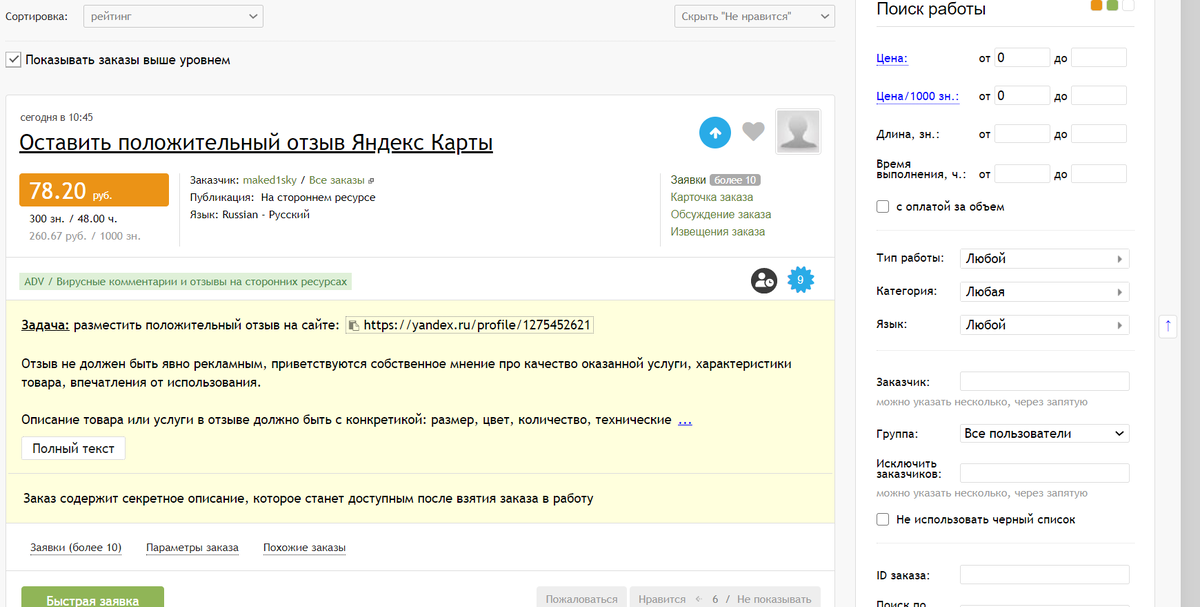
Task: Click the orange 78.20 руб. price badge
Action: click(94, 190)
